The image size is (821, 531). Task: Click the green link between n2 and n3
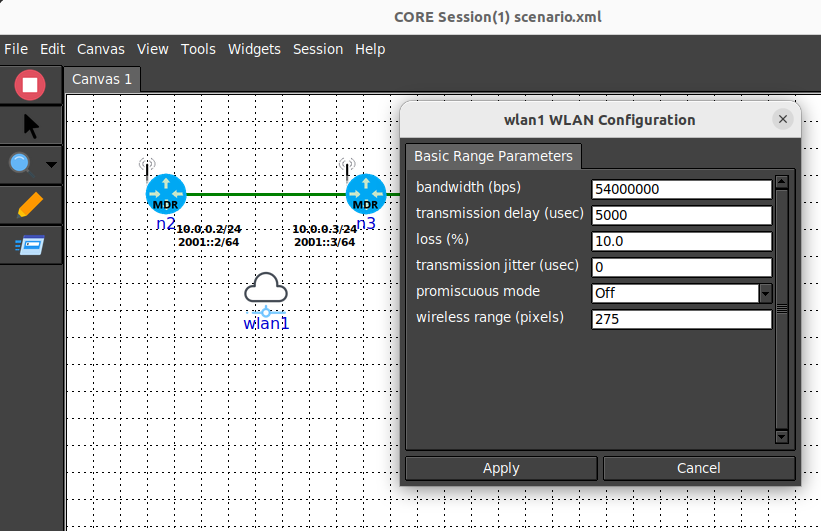266,195
